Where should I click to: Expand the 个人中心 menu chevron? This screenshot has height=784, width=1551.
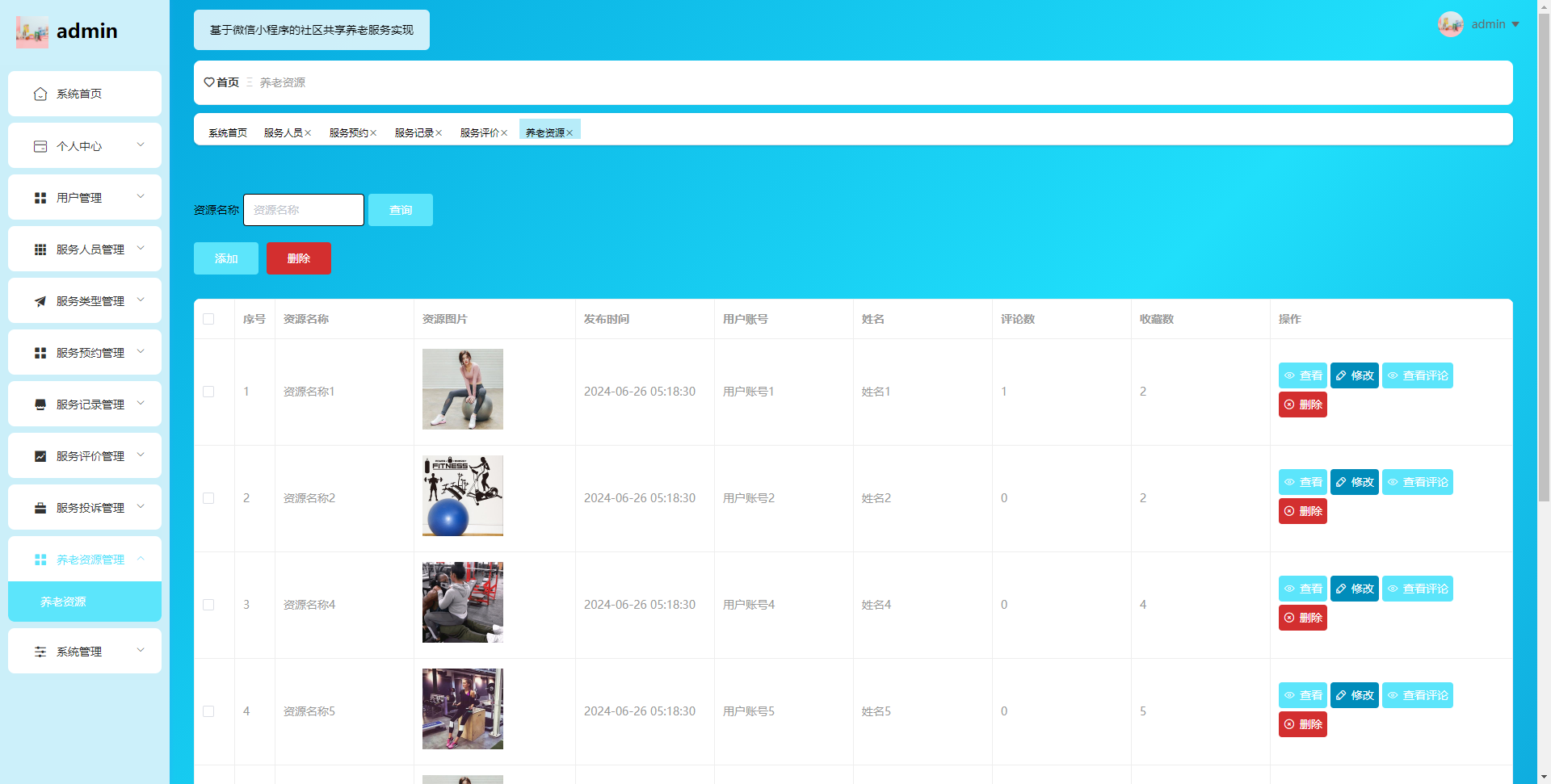pos(141,145)
